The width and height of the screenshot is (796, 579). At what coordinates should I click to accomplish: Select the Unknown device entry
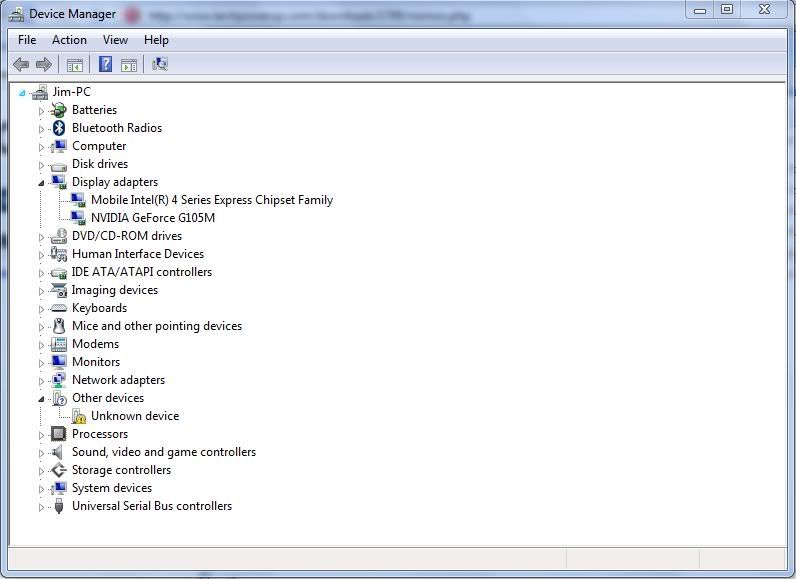point(135,416)
